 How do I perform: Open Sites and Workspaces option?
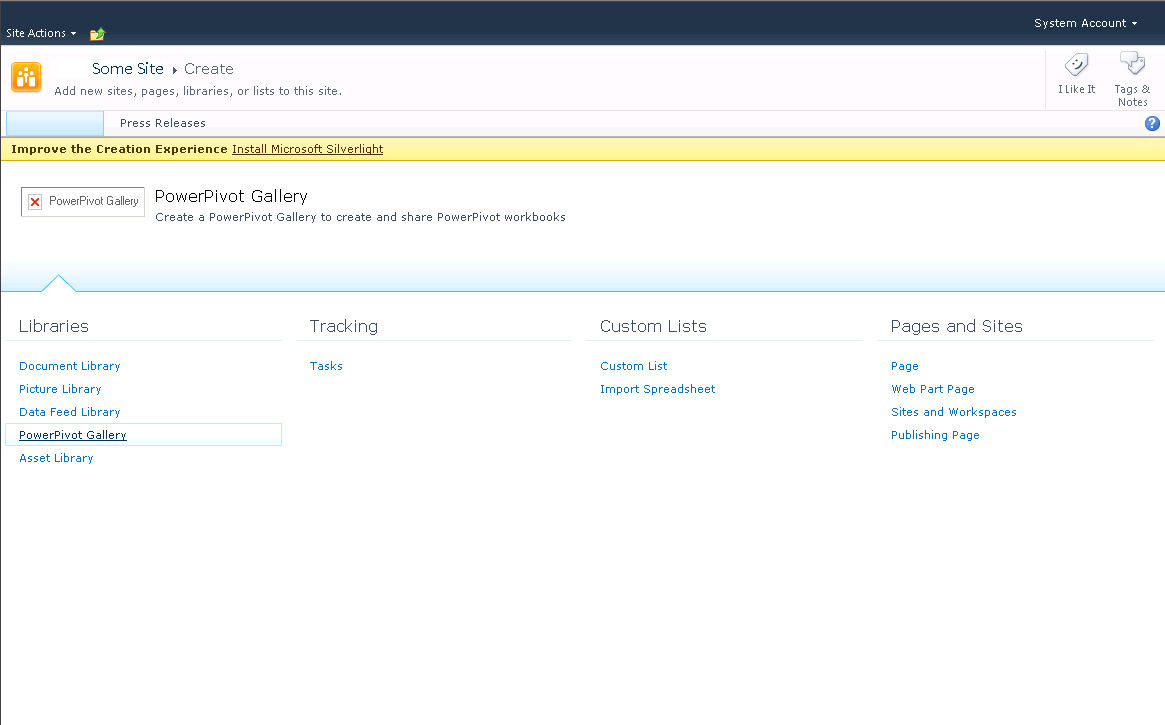[x=954, y=412]
